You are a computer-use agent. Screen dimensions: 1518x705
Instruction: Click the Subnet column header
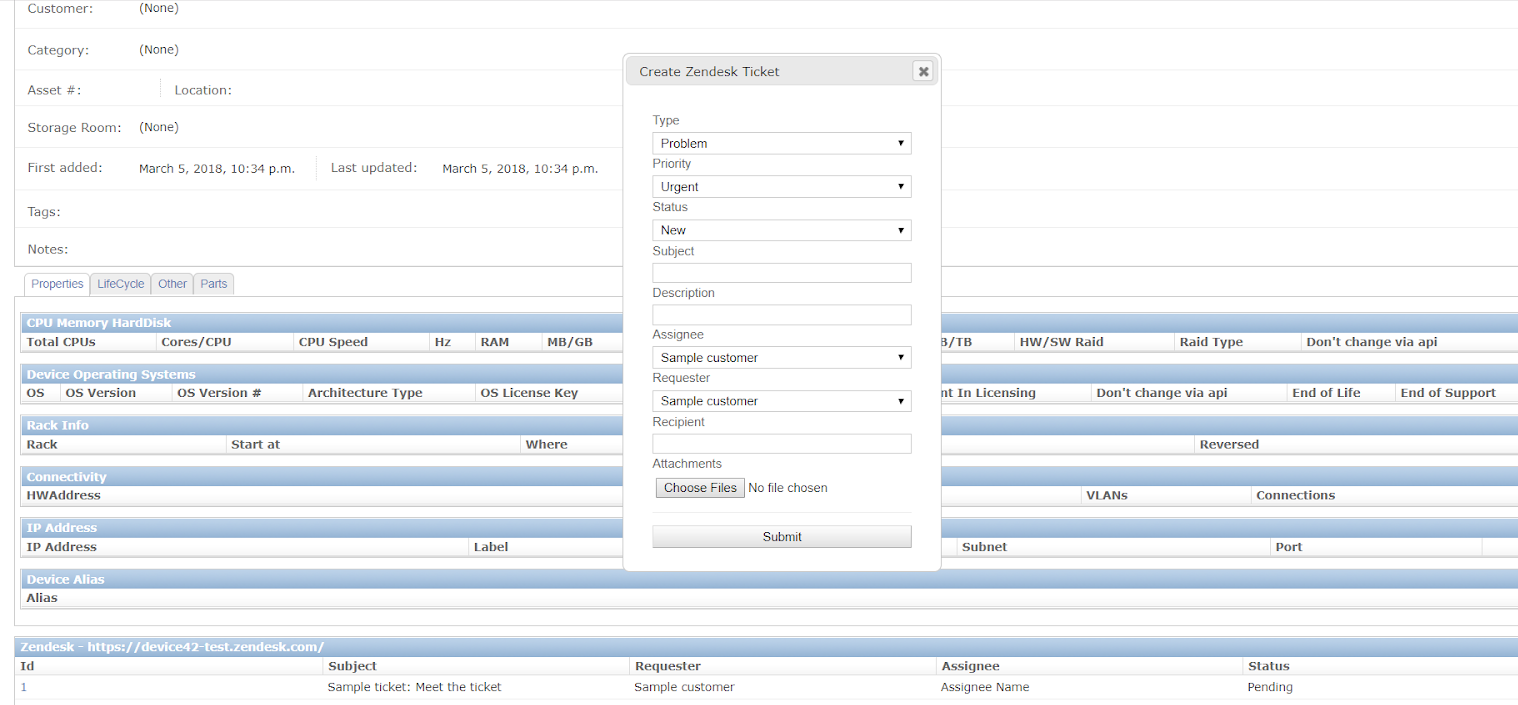(984, 547)
